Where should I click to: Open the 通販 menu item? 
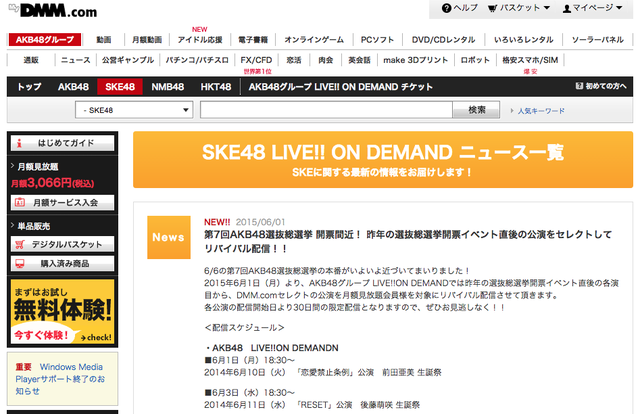point(31,60)
